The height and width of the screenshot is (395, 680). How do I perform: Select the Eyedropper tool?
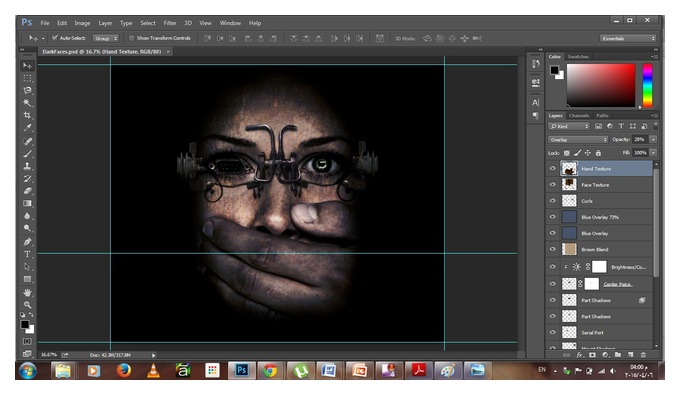click(x=27, y=128)
